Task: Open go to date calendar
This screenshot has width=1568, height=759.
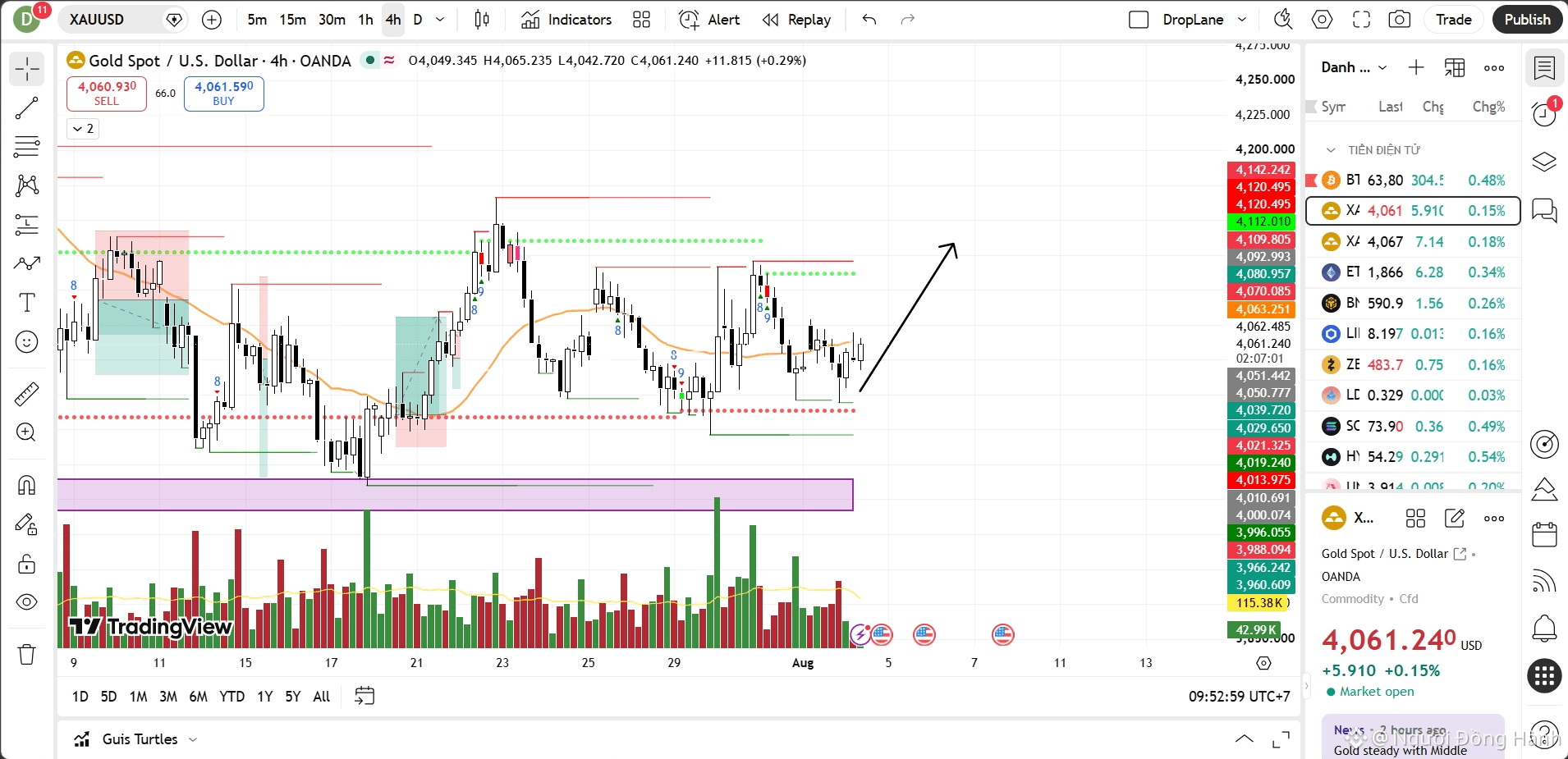Action: tap(364, 697)
